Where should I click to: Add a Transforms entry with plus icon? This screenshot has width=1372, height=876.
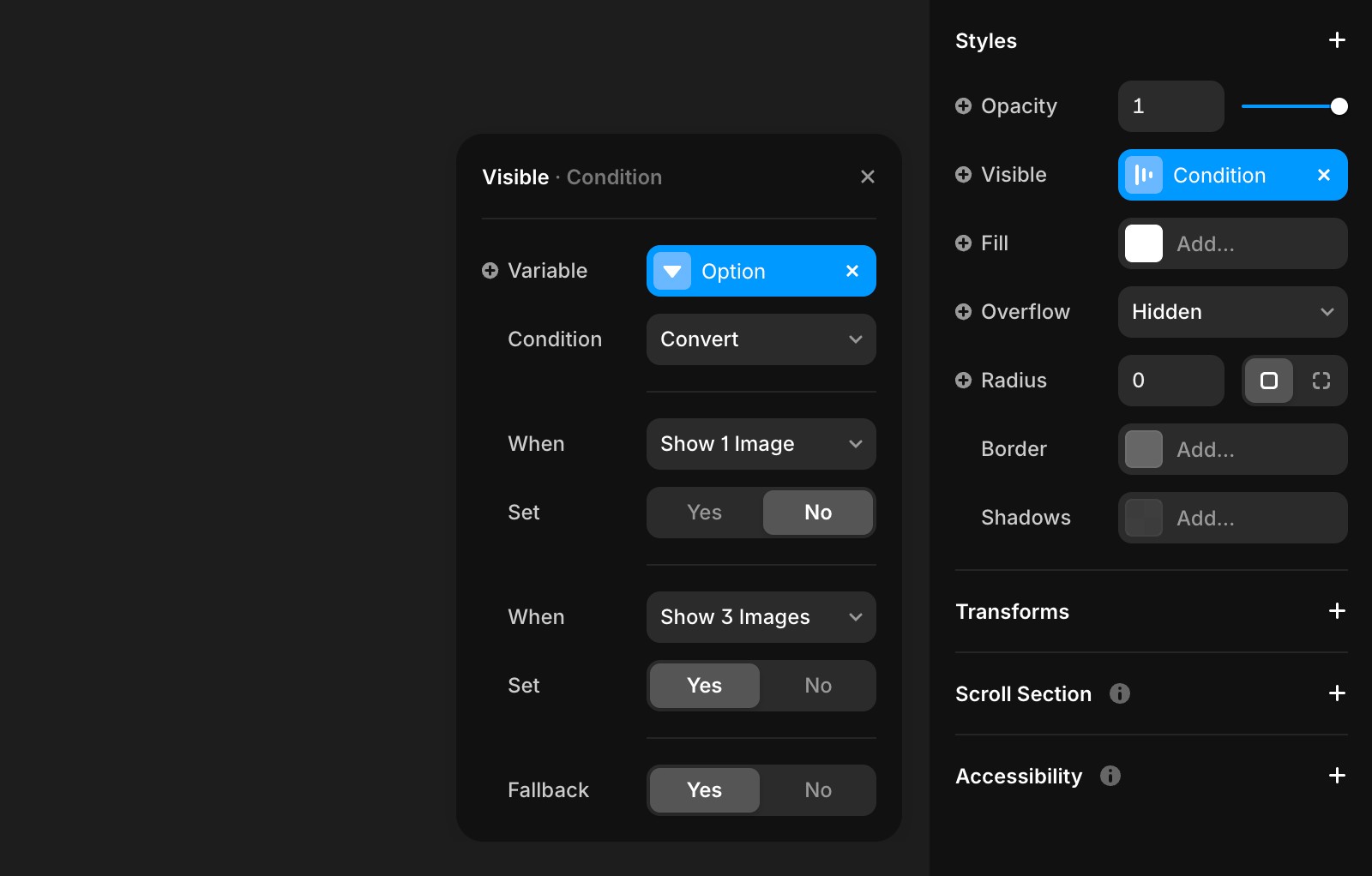coord(1336,611)
